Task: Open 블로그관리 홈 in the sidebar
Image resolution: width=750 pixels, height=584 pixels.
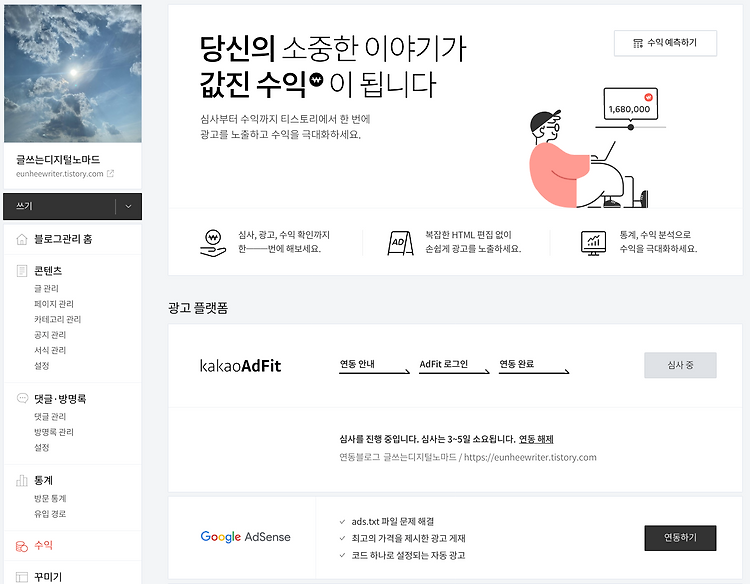Action: click(x=63, y=239)
